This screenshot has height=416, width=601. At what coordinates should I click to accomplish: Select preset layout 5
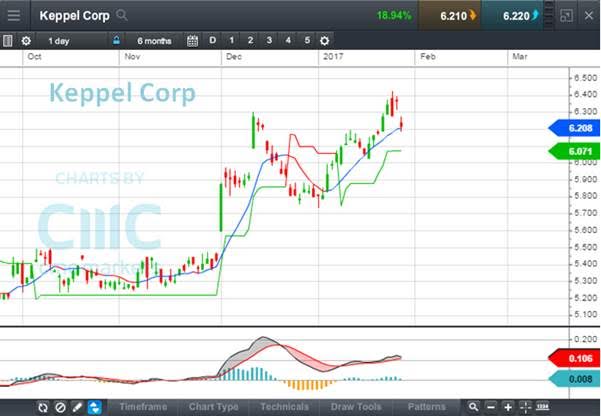307,40
